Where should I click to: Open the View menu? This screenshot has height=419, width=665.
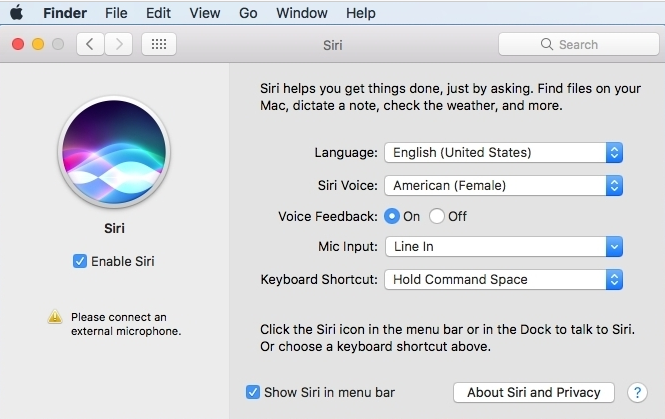coord(205,13)
